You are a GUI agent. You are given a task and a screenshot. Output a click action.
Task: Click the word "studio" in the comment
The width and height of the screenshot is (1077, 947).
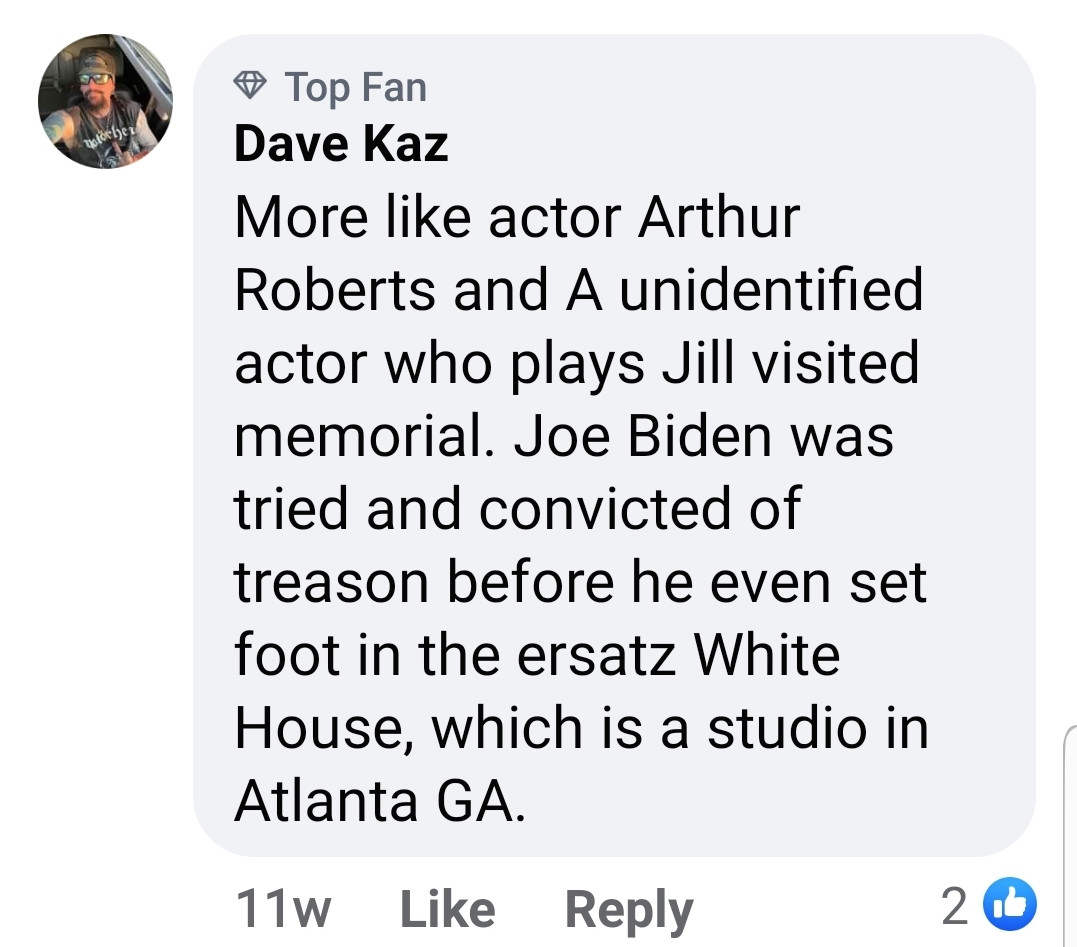[x=782, y=727]
